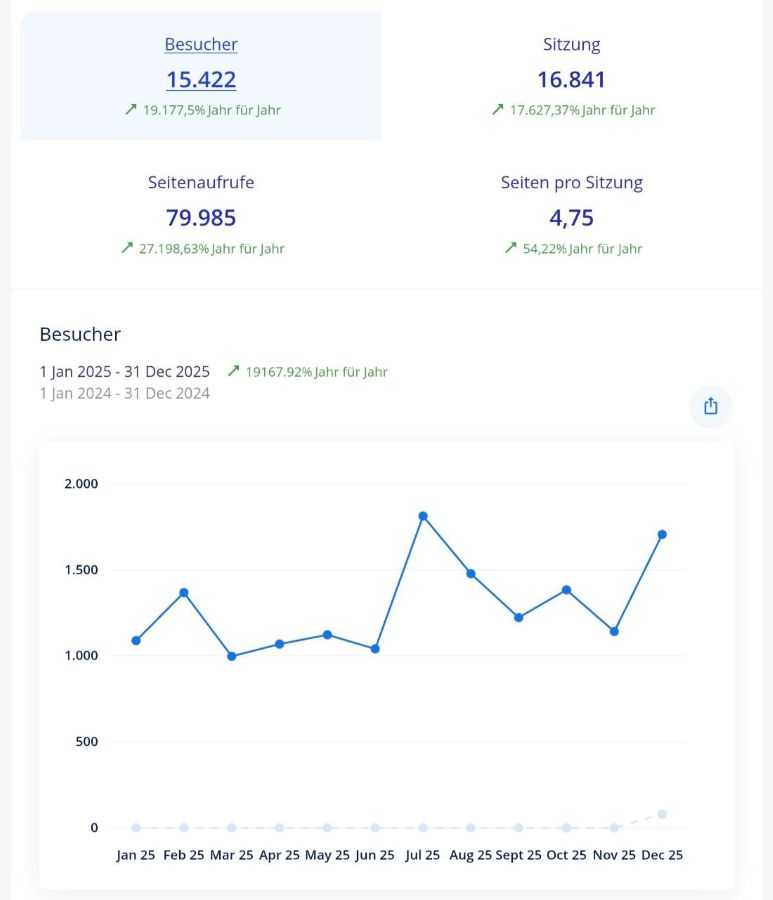Switch to the Seitenaufrufe metric card

[x=201, y=214]
